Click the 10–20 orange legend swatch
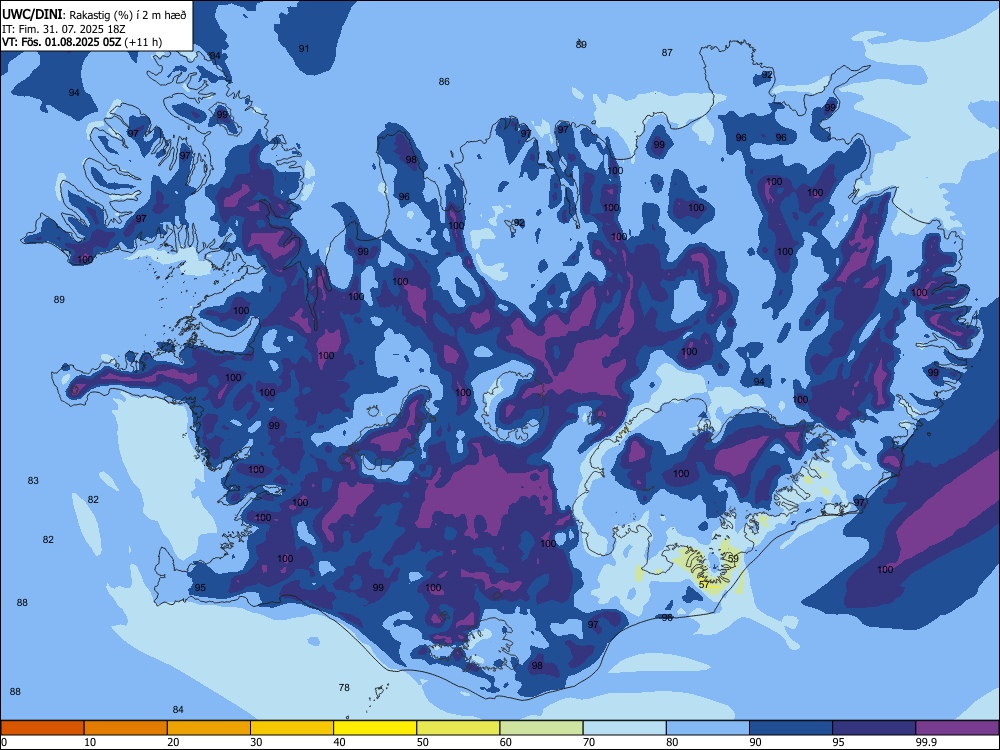 tap(126, 728)
